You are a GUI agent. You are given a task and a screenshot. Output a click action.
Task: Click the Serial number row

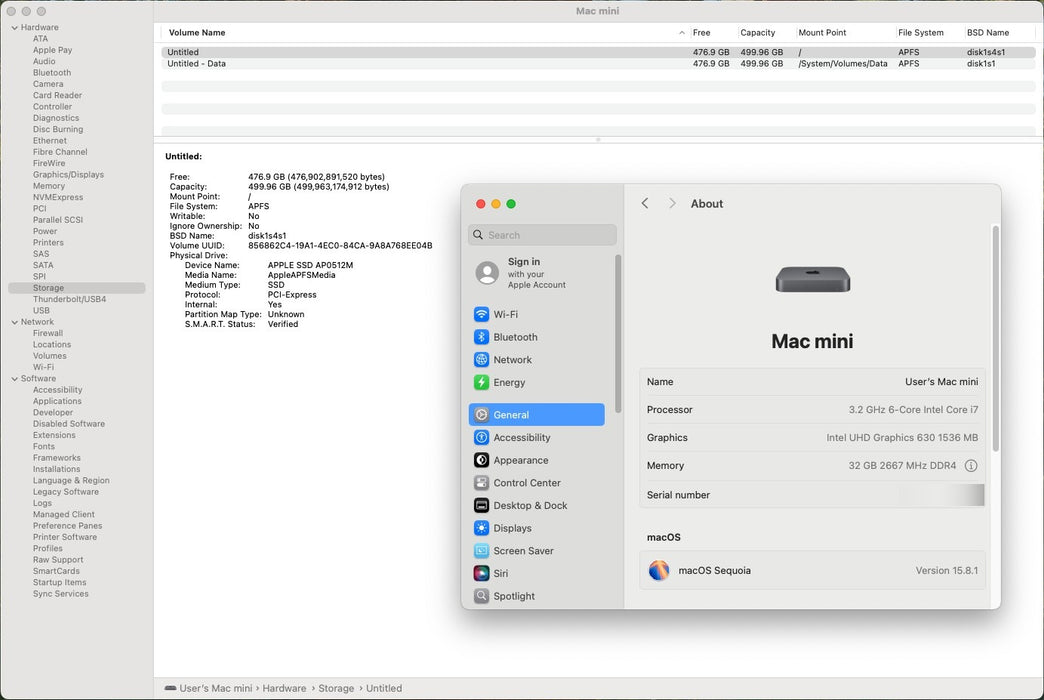click(812, 495)
